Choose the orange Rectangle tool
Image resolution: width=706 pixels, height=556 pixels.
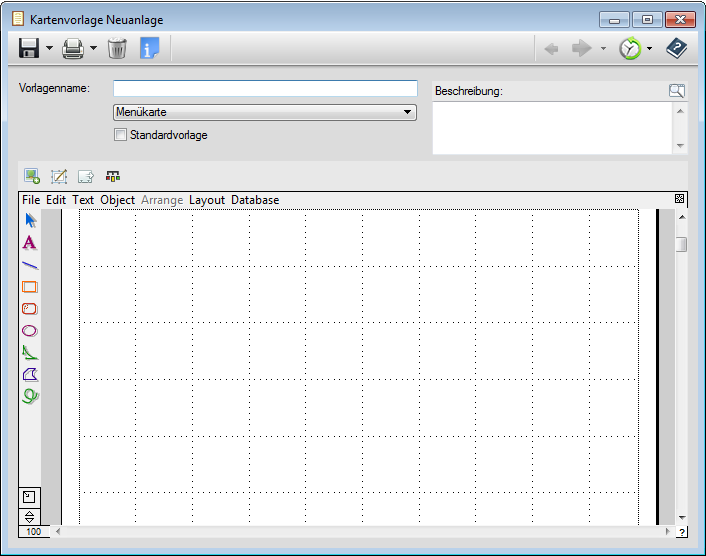pyautogui.click(x=30, y=287)
